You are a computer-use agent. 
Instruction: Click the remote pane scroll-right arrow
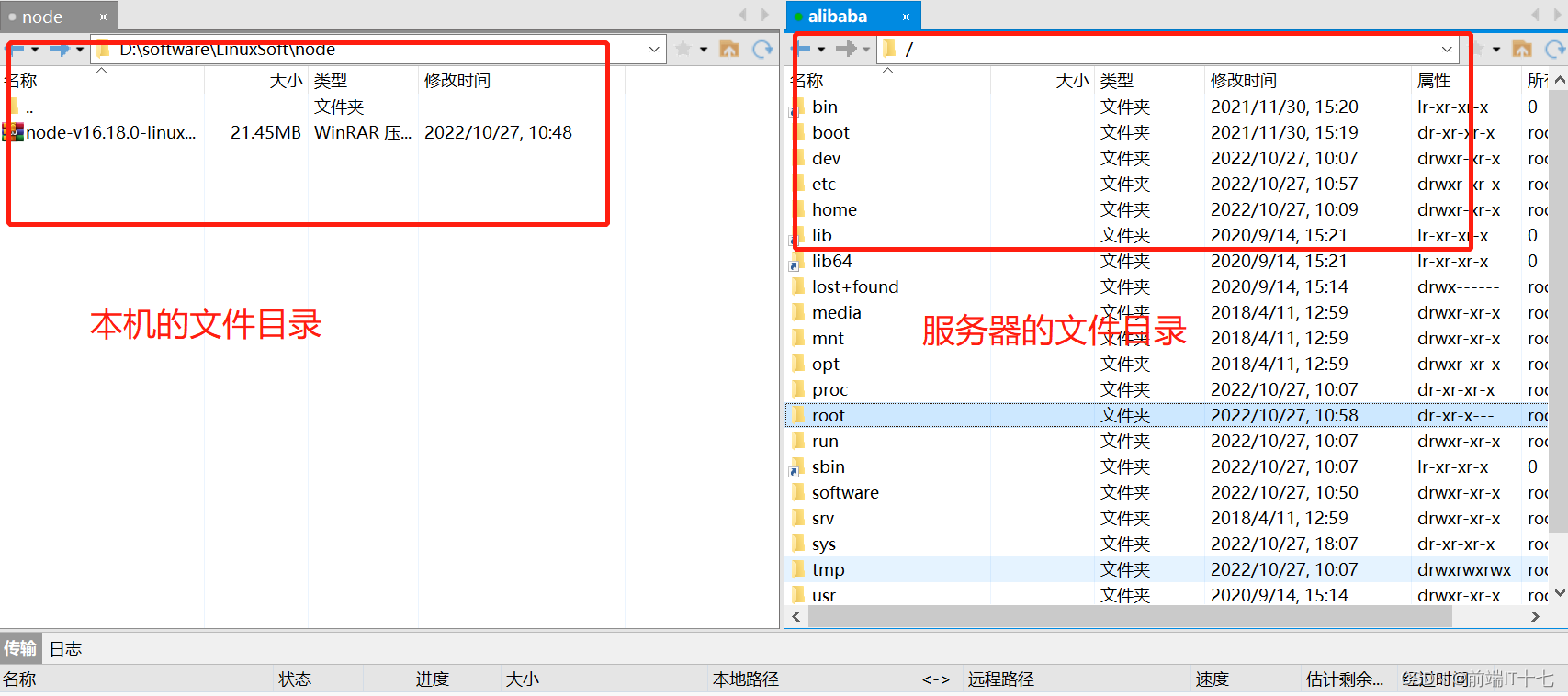(1535, 616)
